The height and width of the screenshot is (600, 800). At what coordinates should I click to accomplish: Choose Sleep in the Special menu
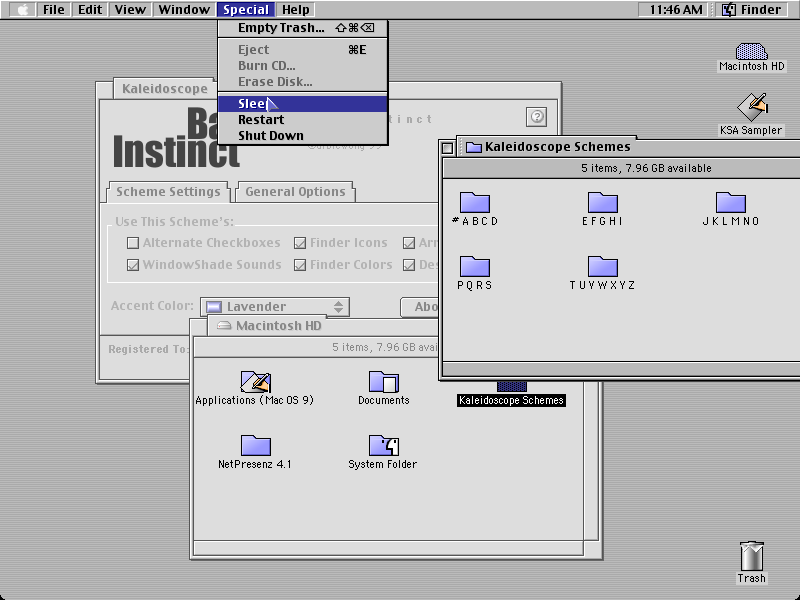point(303,104)
